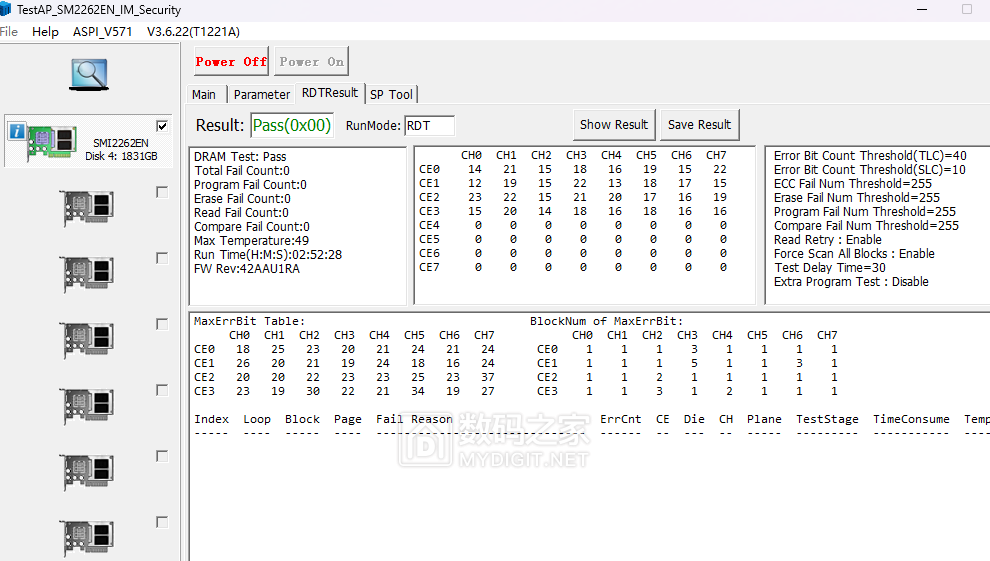
Task: Select the RDTResult tab
Action: [330, 93]
